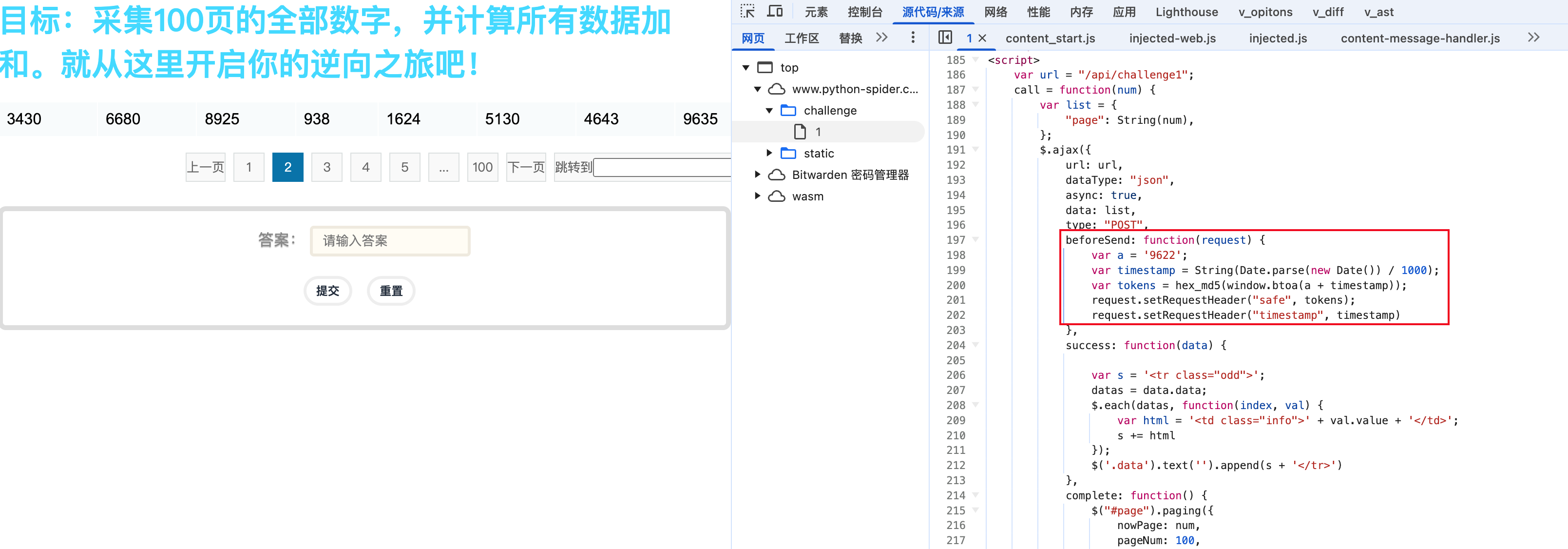The width and height of the screenshot is (1568, 549).
Task: Open the navigator three-dot more options menu
Action: pos(913,37)
